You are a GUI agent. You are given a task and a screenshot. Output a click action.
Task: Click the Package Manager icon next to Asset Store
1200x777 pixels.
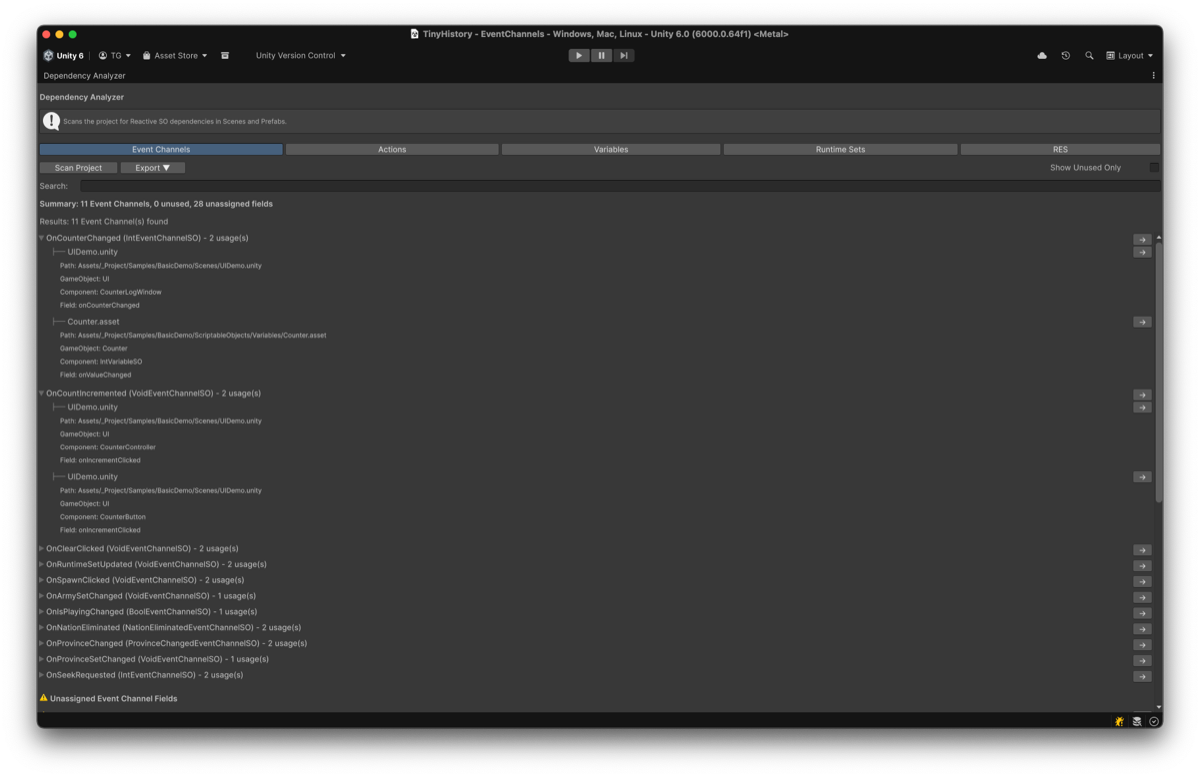(x=225, y=55)
